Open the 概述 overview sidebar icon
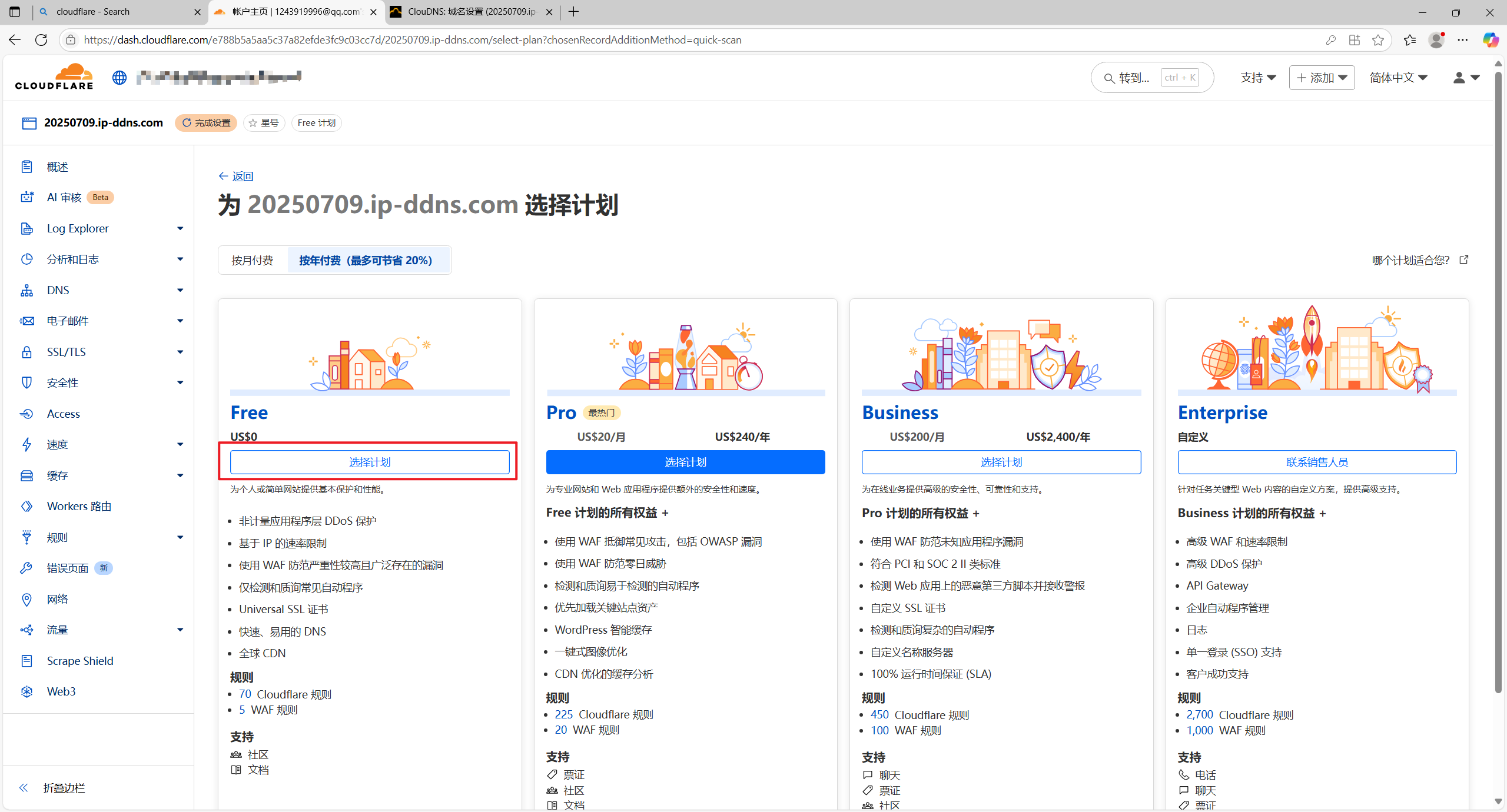Image resolution: width=1507 pixels, height=812 pixels. 26,167
